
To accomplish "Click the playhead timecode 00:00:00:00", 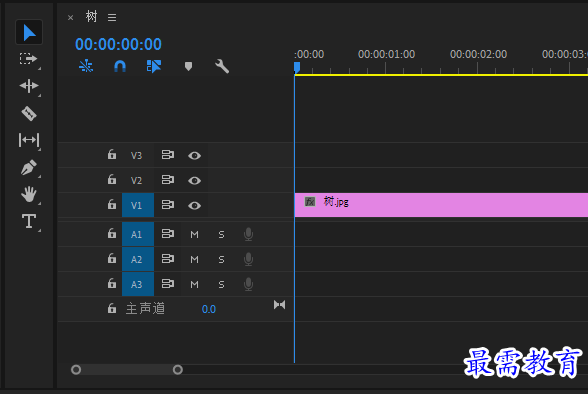I will point(118,44).
